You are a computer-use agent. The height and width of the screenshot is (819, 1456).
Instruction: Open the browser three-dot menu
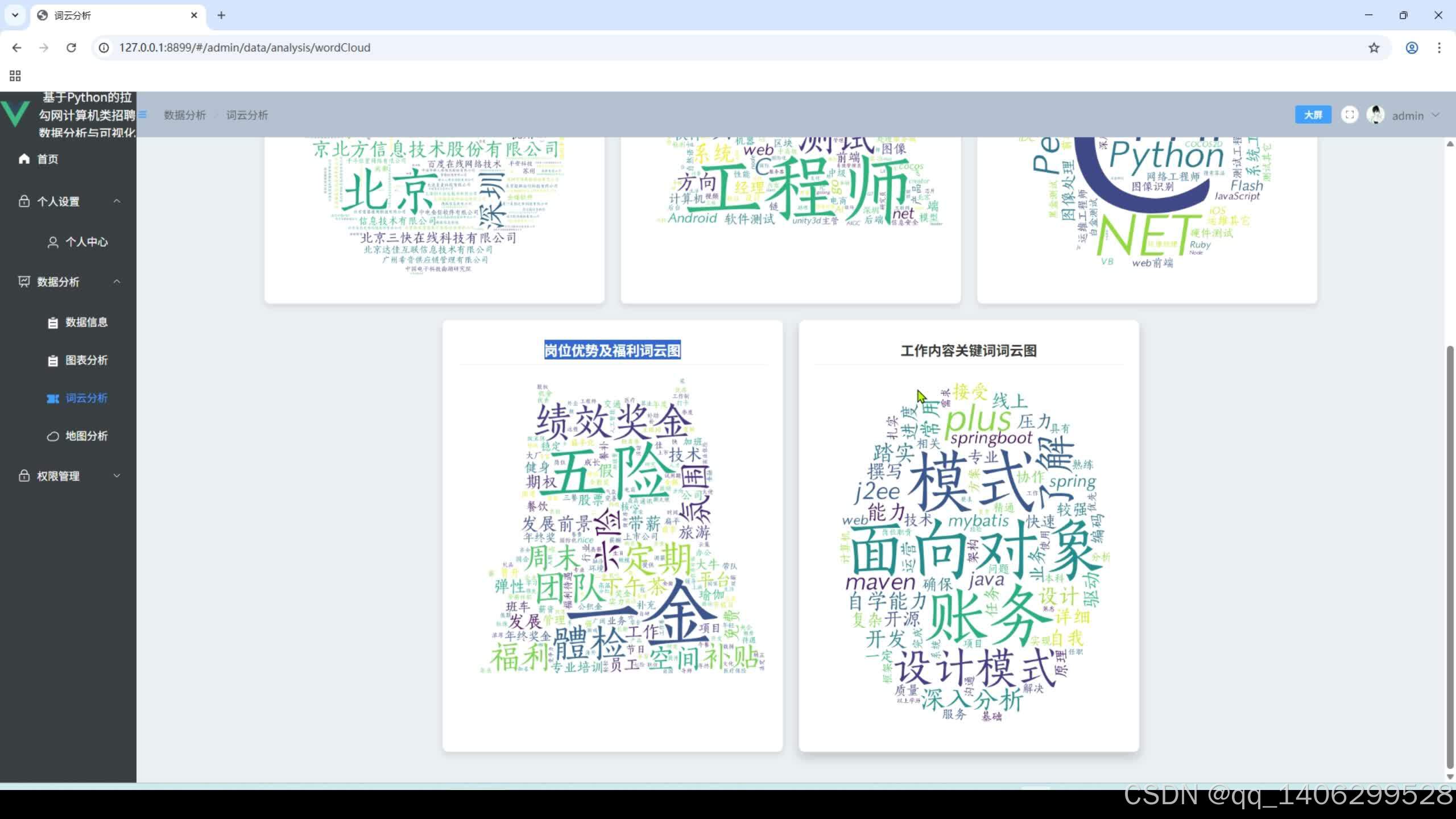[1440, 48]
